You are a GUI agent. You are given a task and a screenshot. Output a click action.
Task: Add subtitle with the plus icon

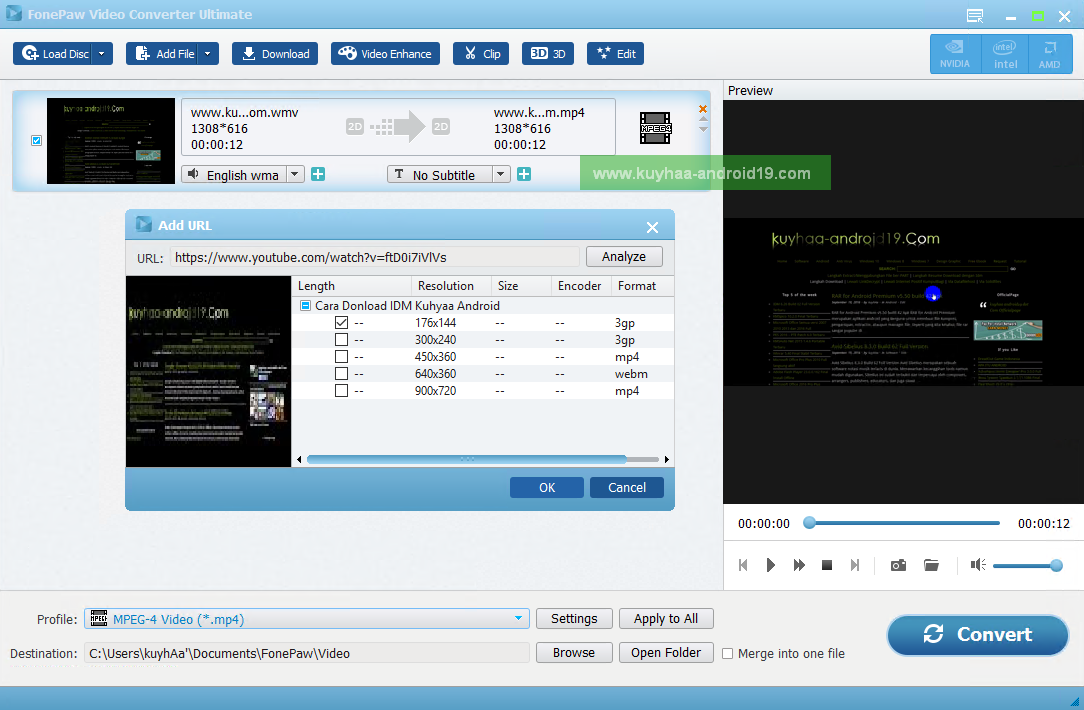[x=524, y=174]
